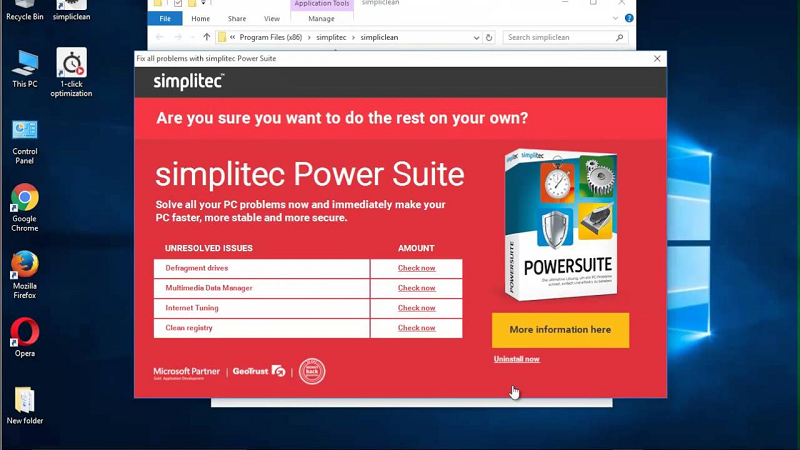Close the simplitec Power Suite dialog
800x450 pixels.
tap(657, 59)
